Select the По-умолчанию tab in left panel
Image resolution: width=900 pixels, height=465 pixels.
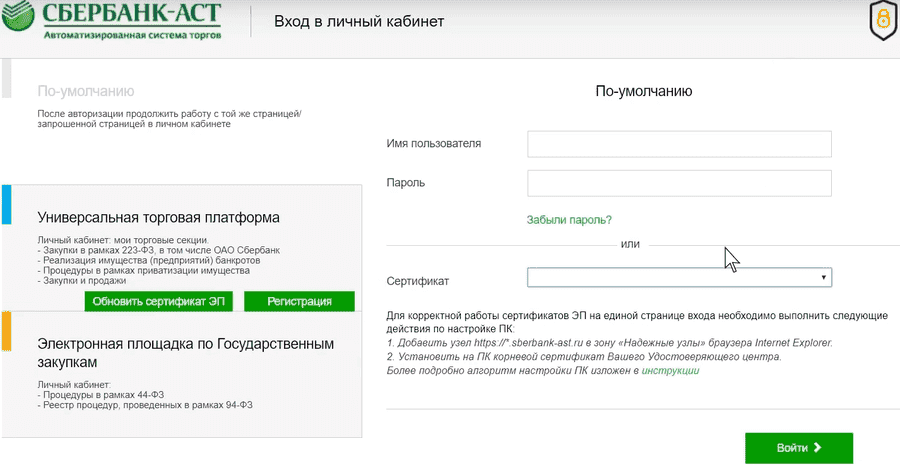tap(86, 91)
